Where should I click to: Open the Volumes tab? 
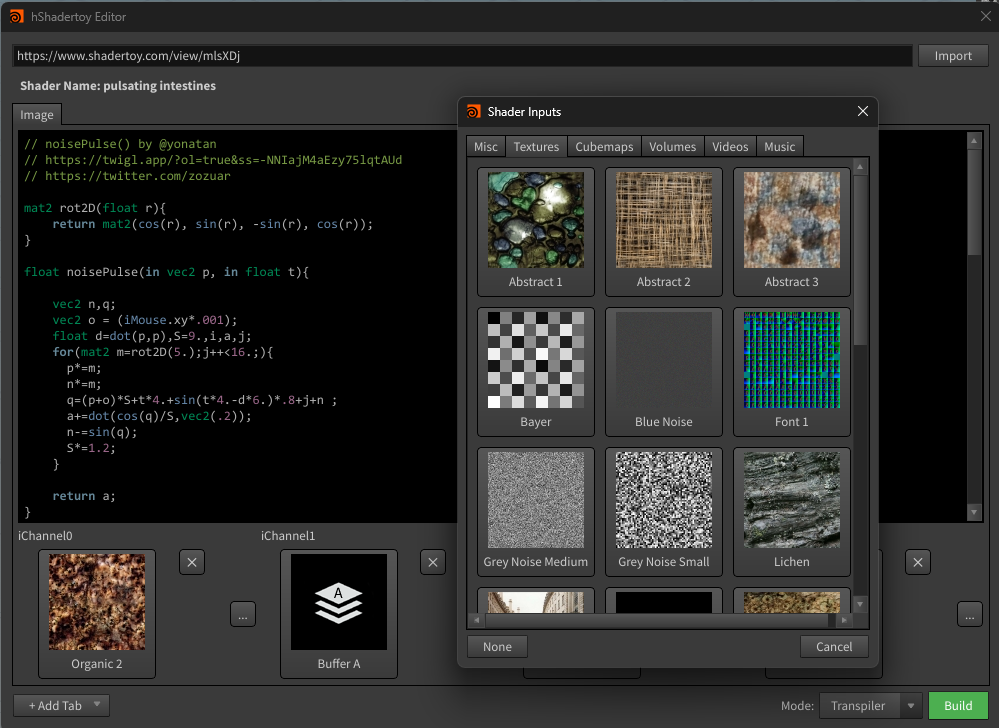click(673, 146)
